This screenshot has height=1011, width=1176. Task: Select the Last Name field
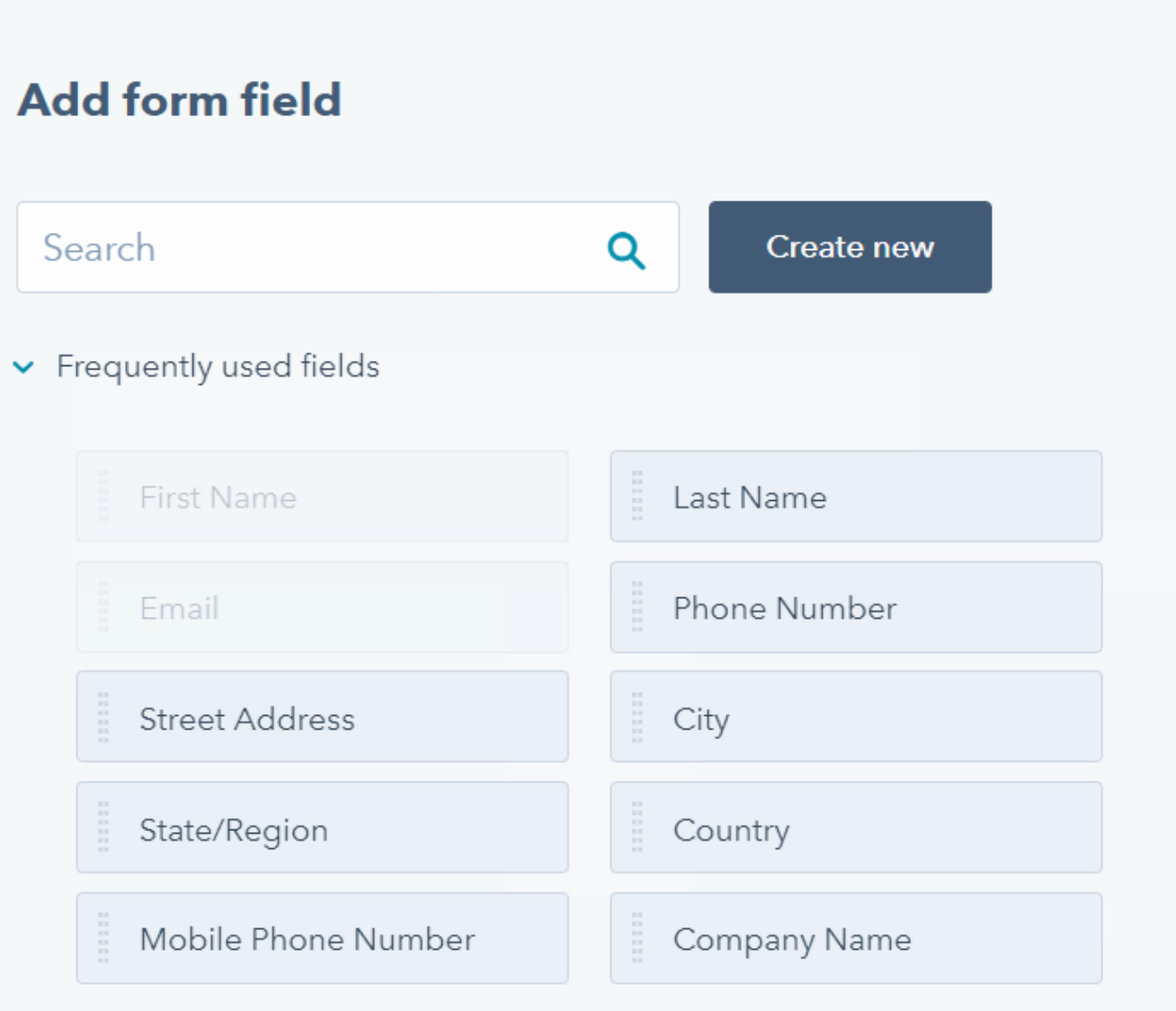tap(856, 497)
